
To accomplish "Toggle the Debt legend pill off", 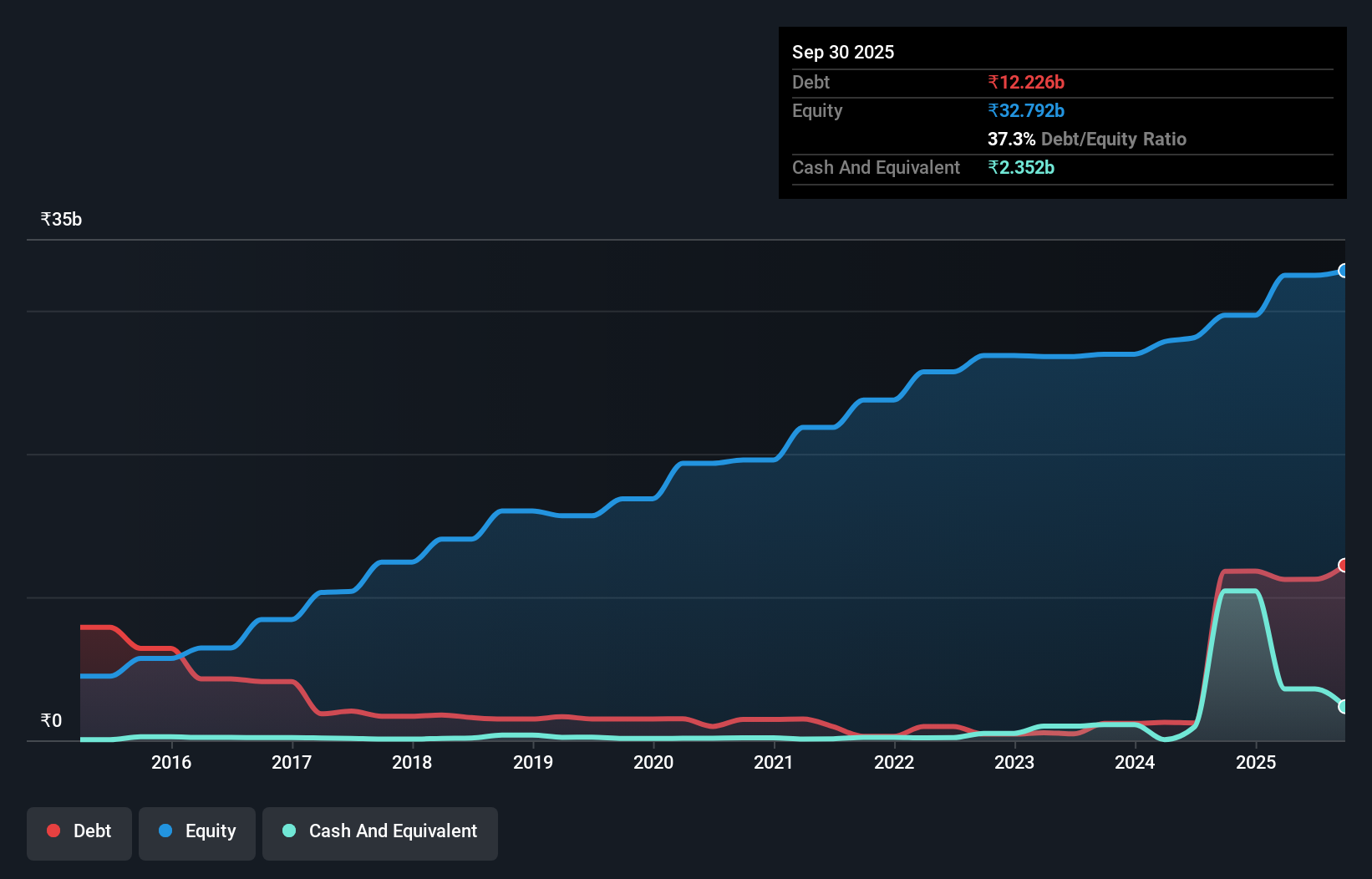I will (79, 833).
